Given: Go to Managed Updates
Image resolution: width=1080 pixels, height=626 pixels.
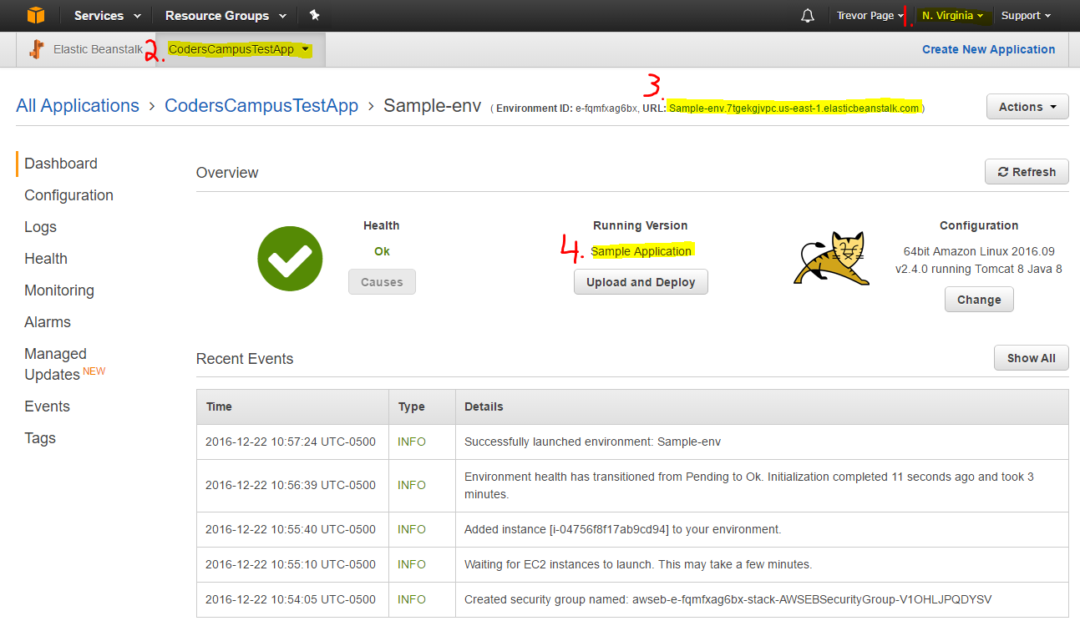Looking at the screenshot, I should coord(55,363).
